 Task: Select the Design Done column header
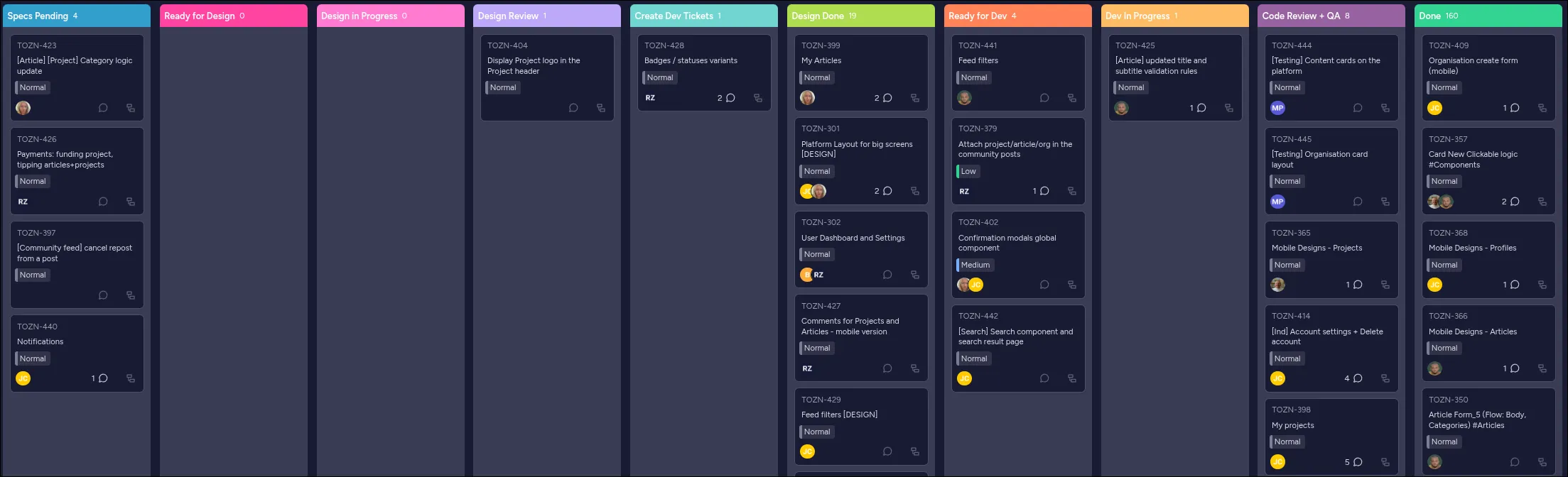(861, 16)
